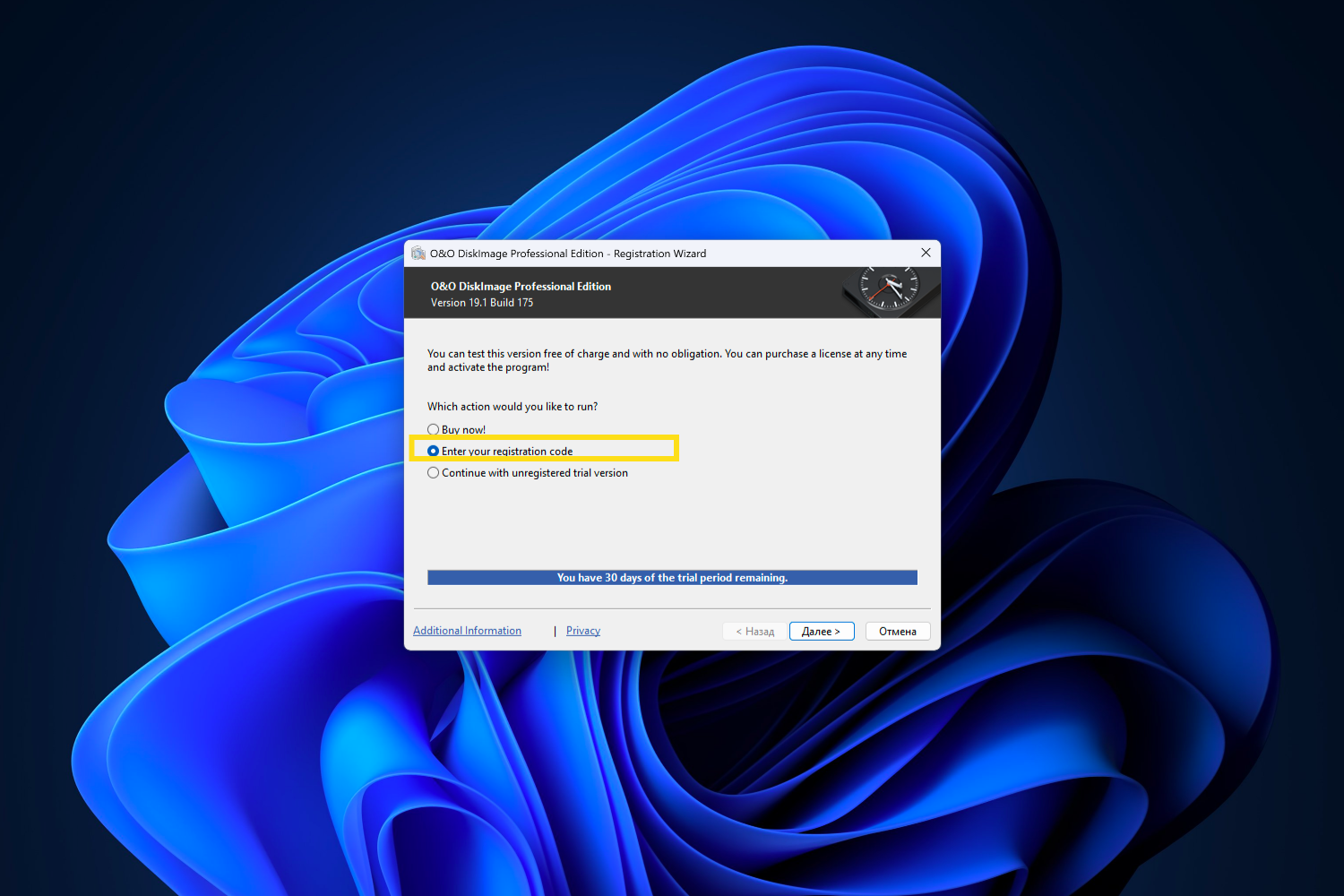The height and width of the screenshot is (896, 1344).
Task: Click "O&O DiskImage Professional Edition" header title
Action: pos(521,287)
